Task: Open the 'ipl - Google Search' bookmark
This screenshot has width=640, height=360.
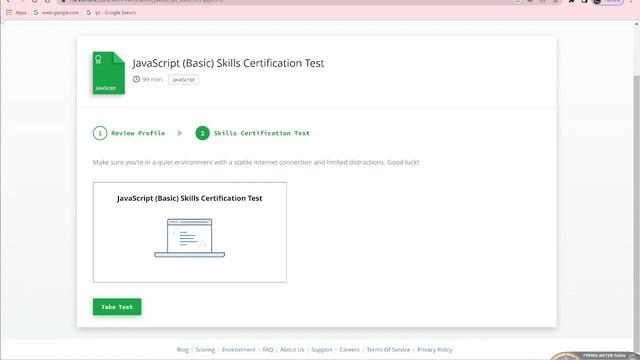Action: (111, 13)
